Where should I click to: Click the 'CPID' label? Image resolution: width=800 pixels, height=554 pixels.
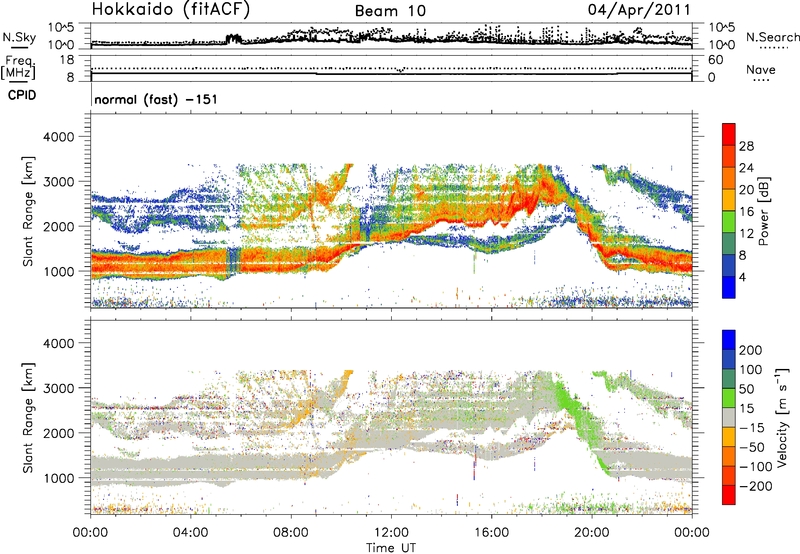(x=22, y=95)
